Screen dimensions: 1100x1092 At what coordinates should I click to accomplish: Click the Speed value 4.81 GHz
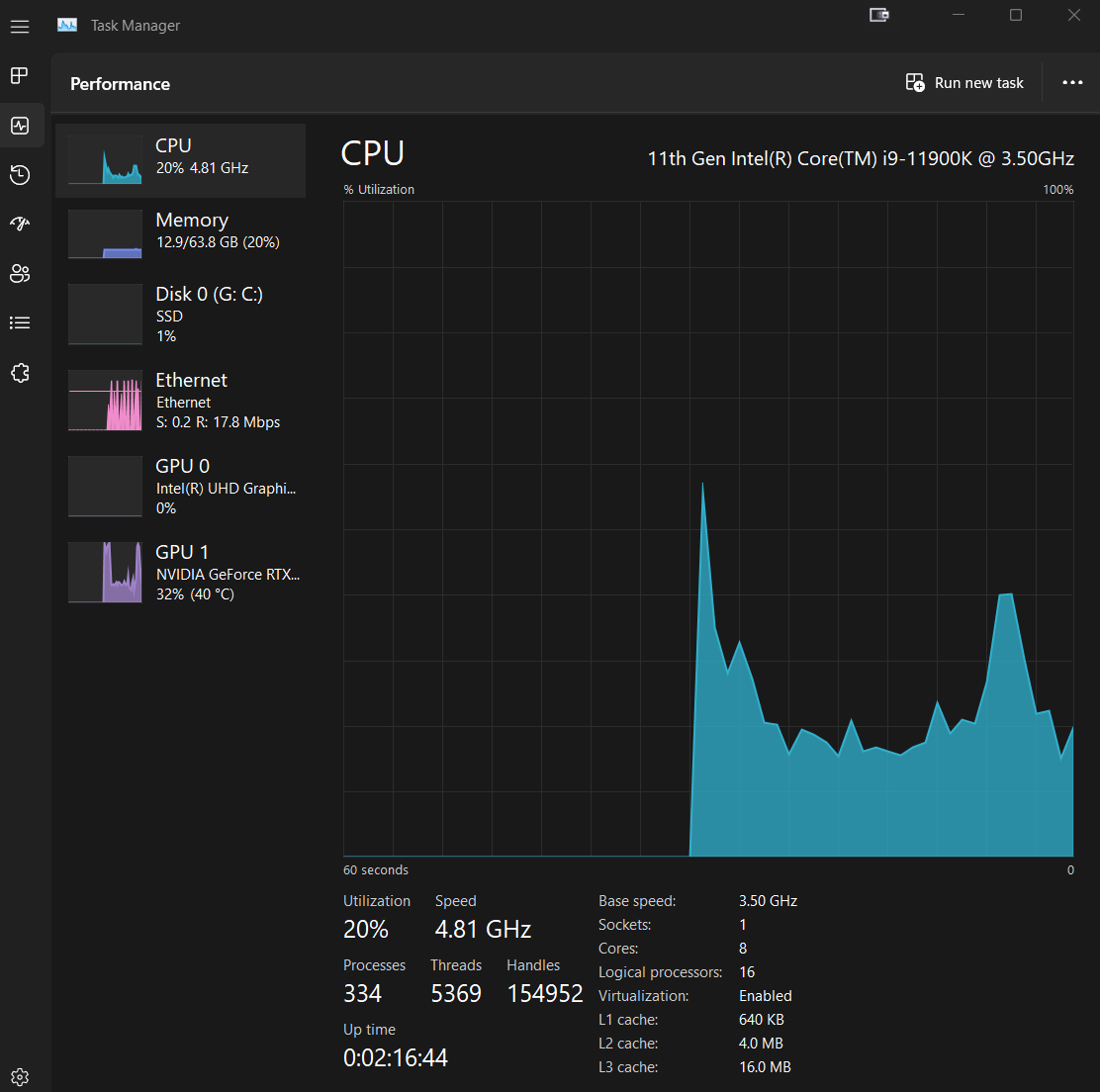pos(483,929)
